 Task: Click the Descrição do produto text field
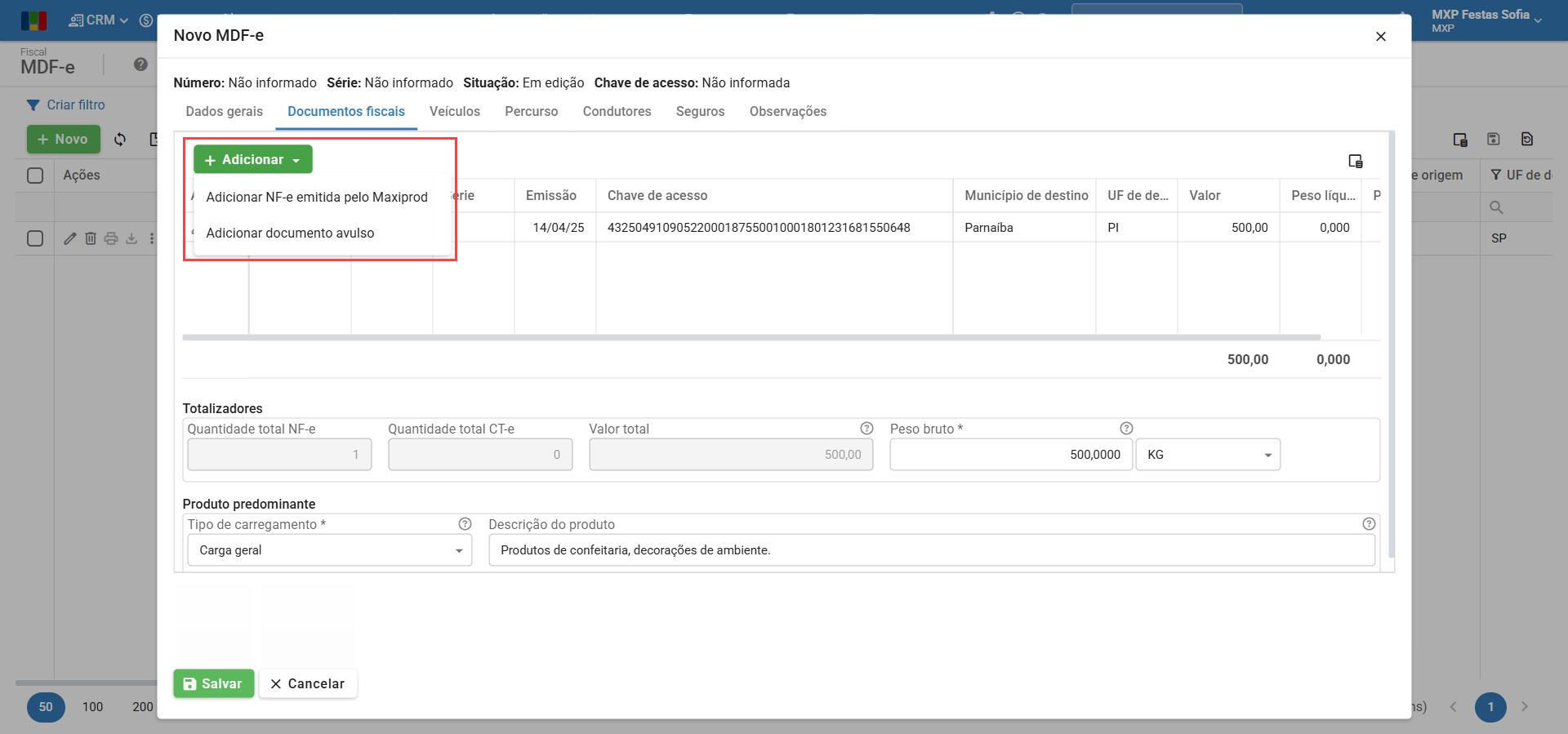click(932, 550)
